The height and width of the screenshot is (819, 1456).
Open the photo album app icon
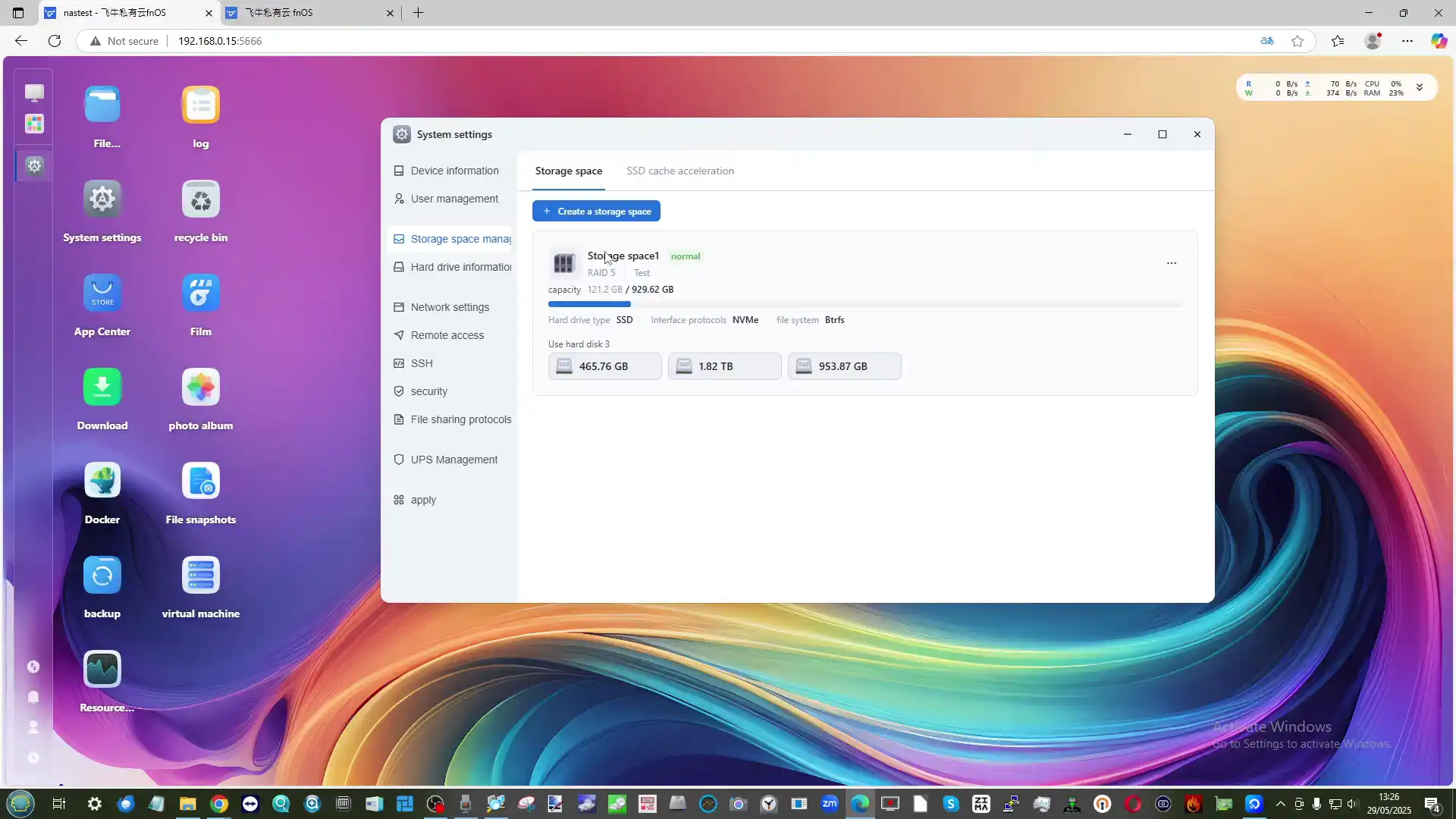tap(201, 388)
